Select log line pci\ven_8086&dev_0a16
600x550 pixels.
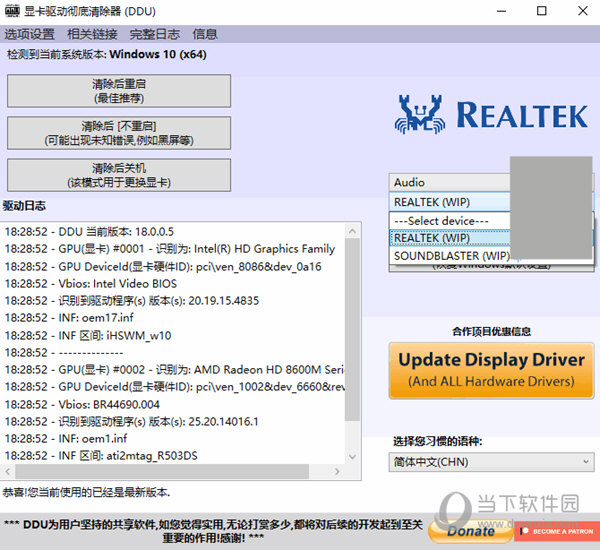click(x=163, y=266)
